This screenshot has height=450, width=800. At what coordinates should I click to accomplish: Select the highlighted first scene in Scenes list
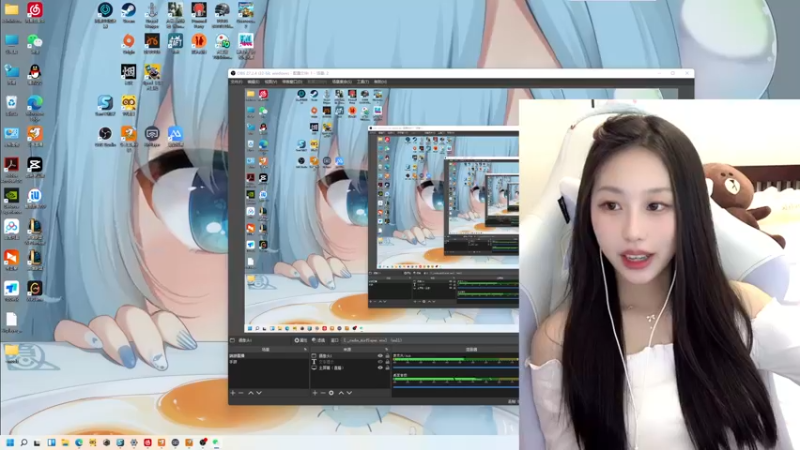268,356
